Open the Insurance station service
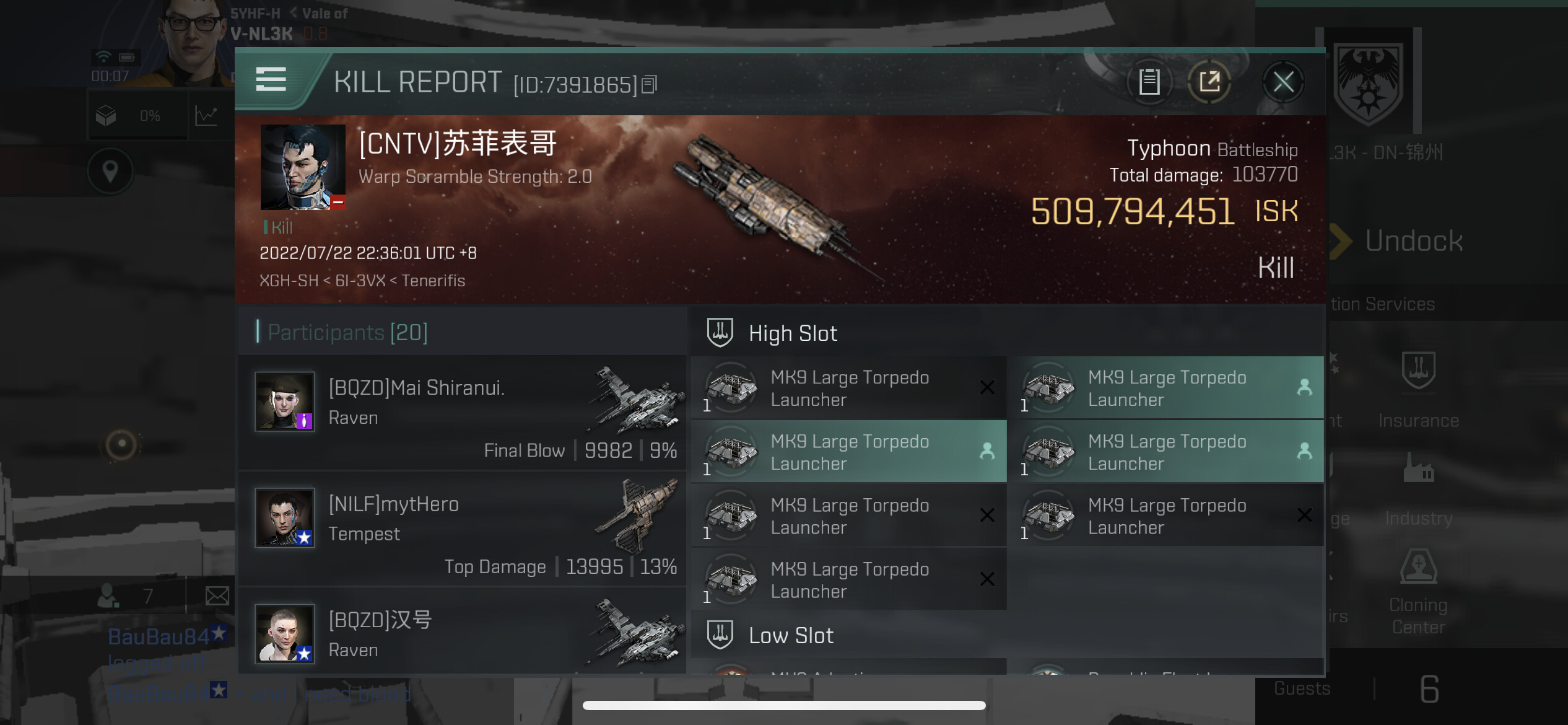Image resolution: width=1568 pixels, height=725 pixels. (1418, 390)
